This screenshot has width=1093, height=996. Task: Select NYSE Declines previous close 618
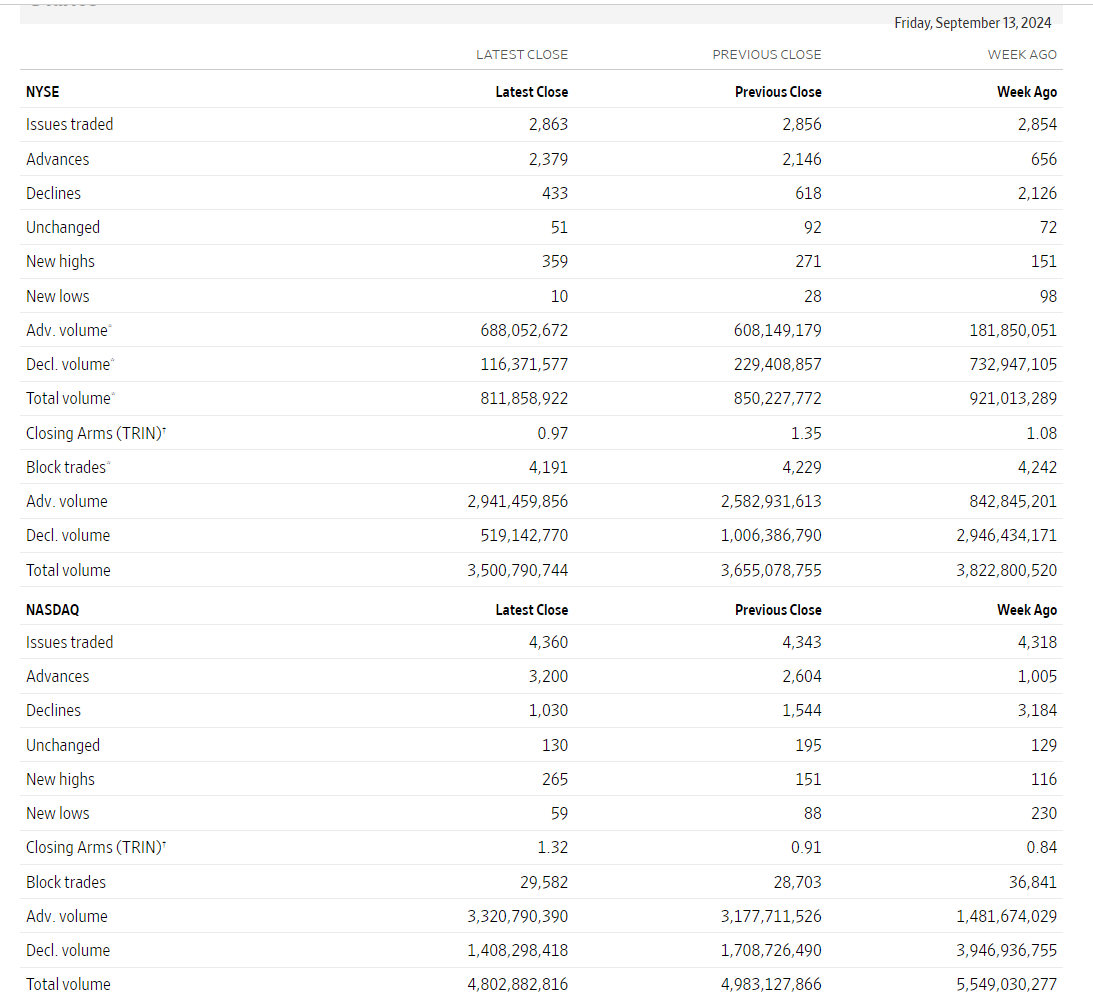(x=809, y=193)
